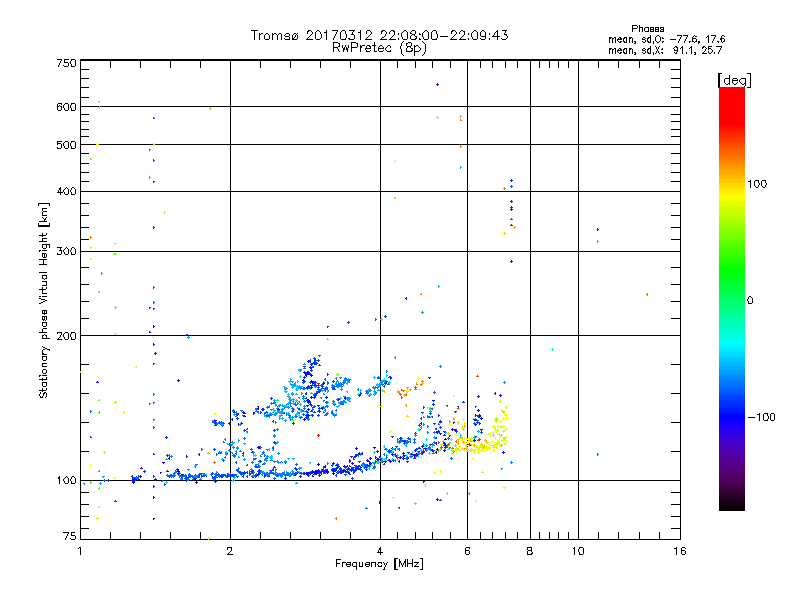800x600 pixels.
Task: Click the height axis tick label "200"
Action: click(x=66, y=336)
